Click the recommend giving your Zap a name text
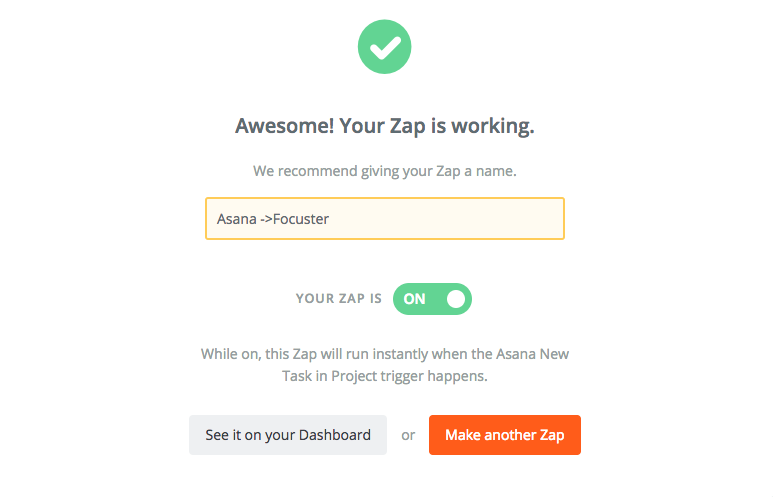The image size is (773, 497). tap(385, 171)
